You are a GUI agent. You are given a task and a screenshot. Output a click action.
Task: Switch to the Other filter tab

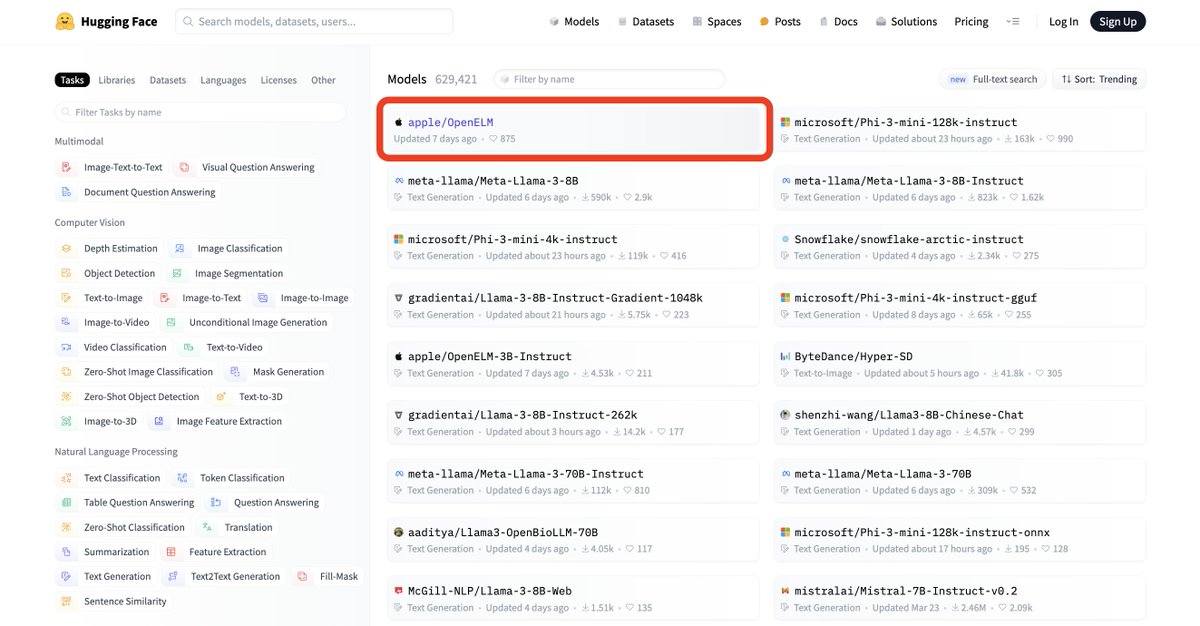tap(323, 80)
